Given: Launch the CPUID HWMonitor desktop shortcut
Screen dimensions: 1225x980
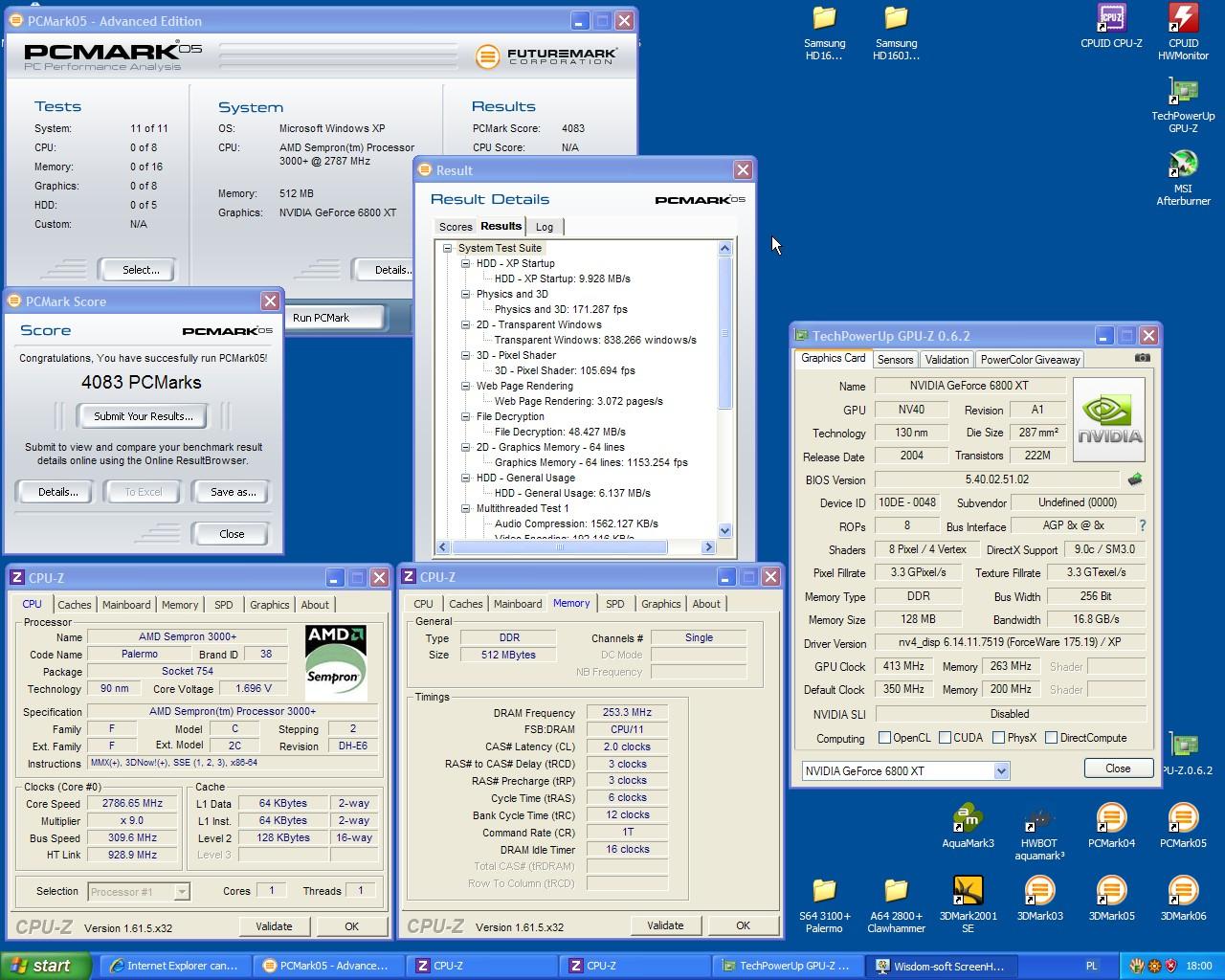Looking at the screenshot, I should (x=1184, y=33).
